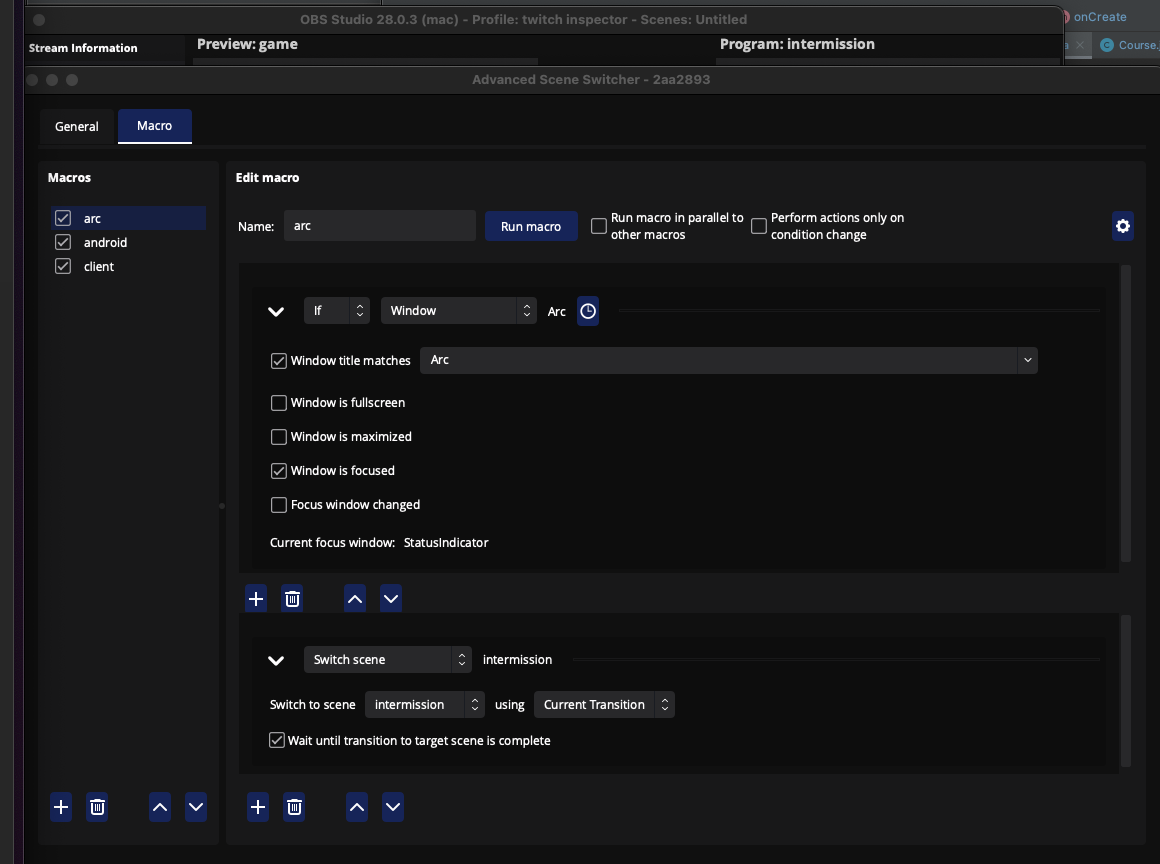Delete the Window condition using the trash icon
Viewport: 1160px width, 864px height.
292,598
